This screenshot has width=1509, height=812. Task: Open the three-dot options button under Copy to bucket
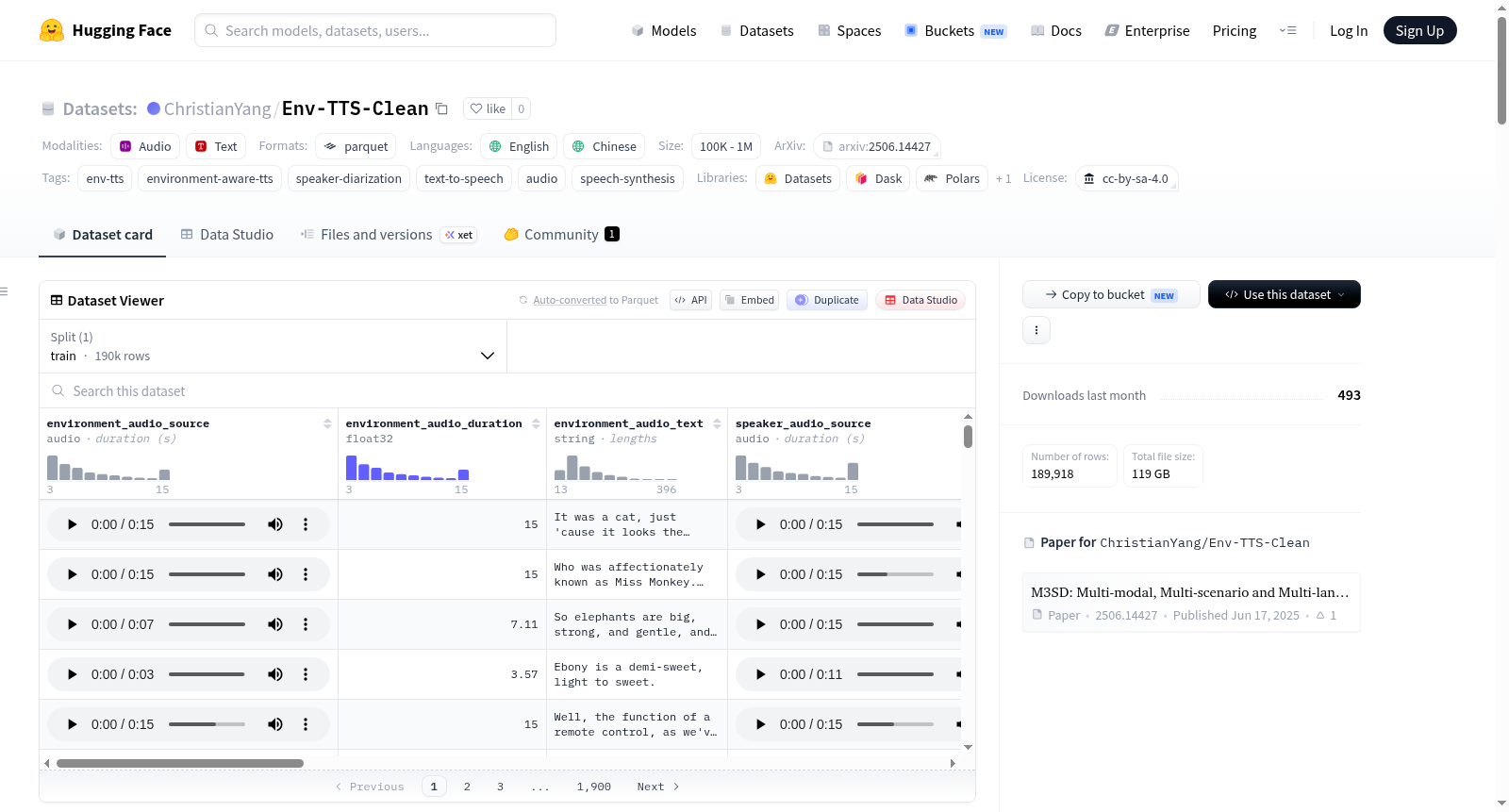pos(1036,330)
